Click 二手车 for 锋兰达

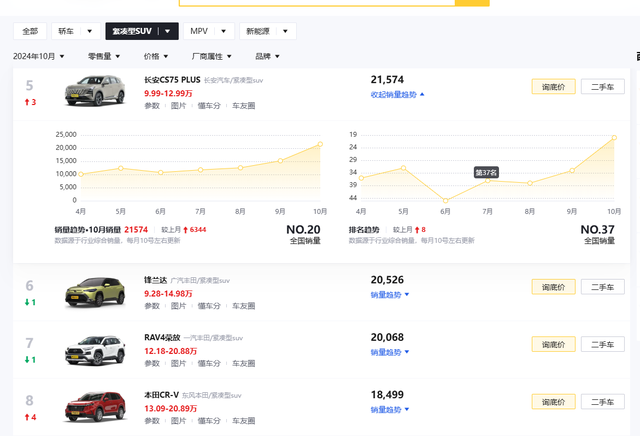pyautogui.click(x=602, y=287)
